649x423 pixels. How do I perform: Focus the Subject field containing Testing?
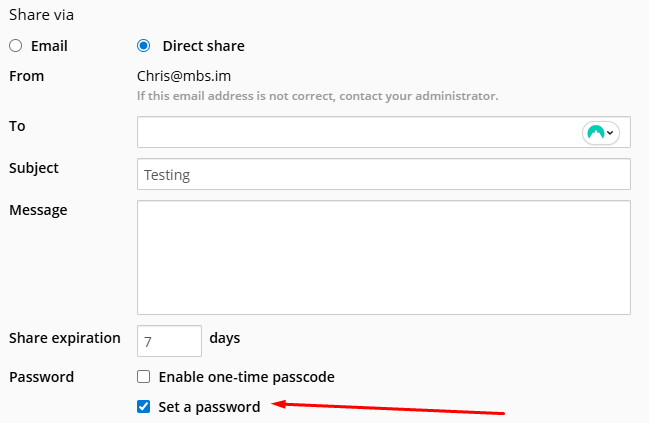(x=384, y=174)
